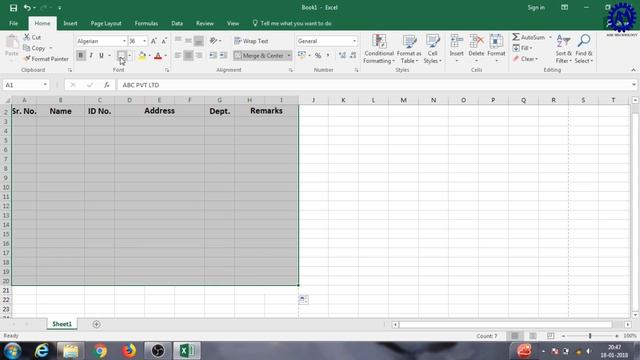Open Find & Select

click(x=584, y=49)
